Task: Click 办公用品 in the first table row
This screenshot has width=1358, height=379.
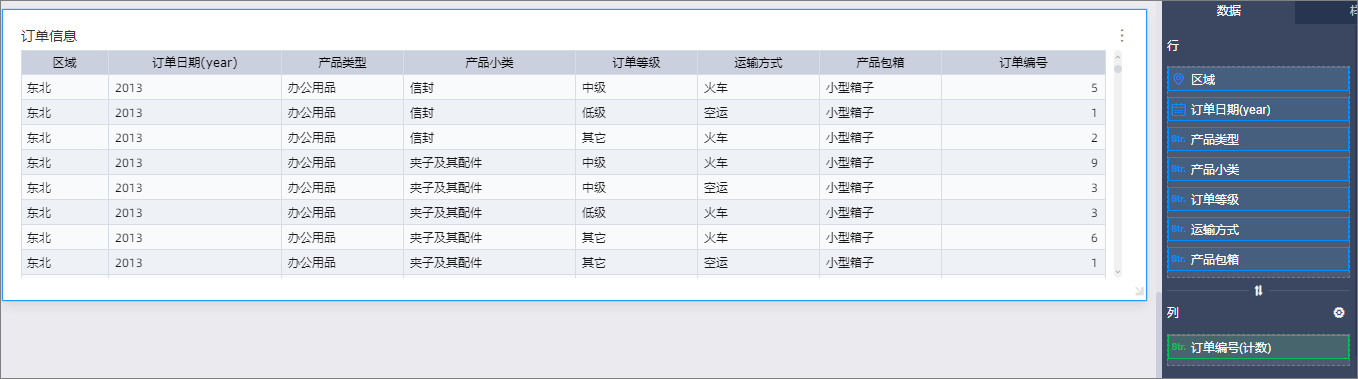Action: 312,88
